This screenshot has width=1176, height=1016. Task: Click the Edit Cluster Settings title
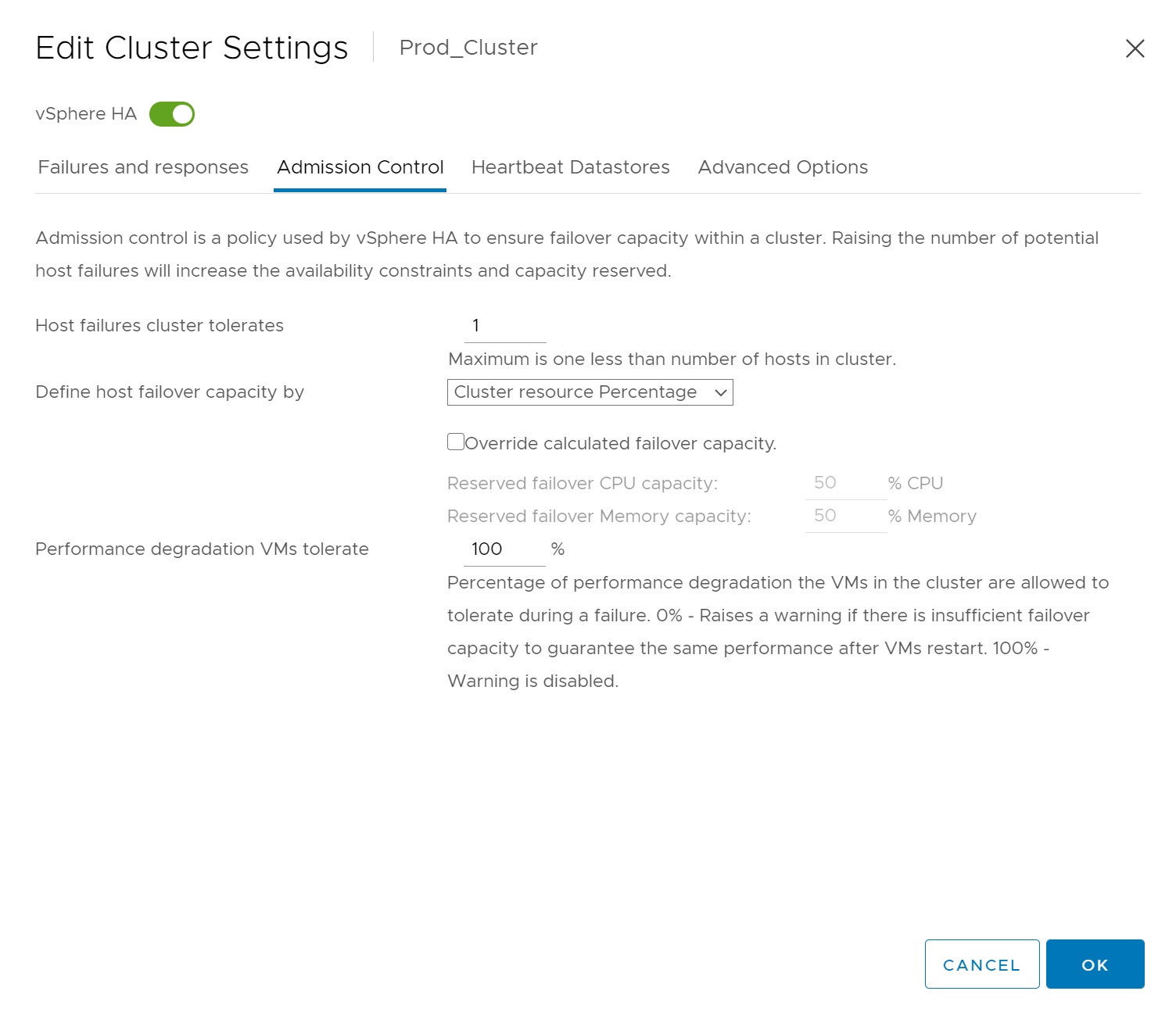coord(192,48)
